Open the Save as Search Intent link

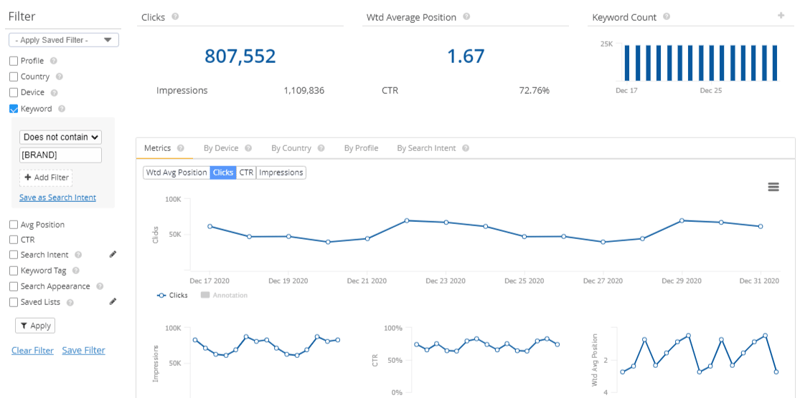(58, 197)
